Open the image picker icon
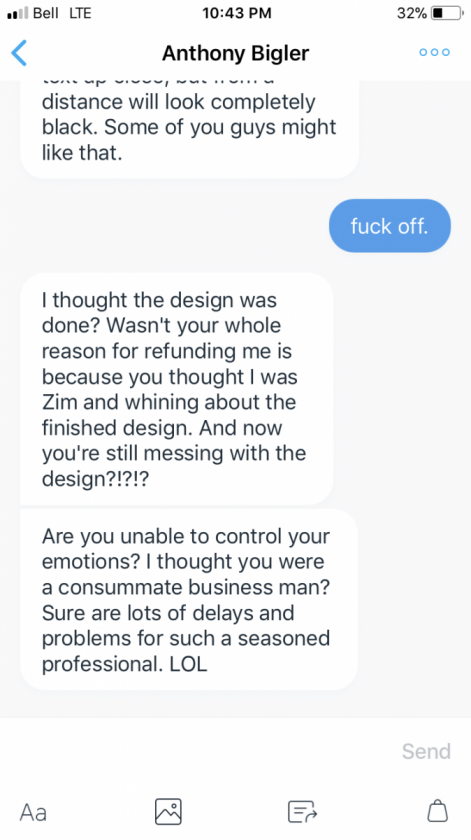 pos(168,812)
